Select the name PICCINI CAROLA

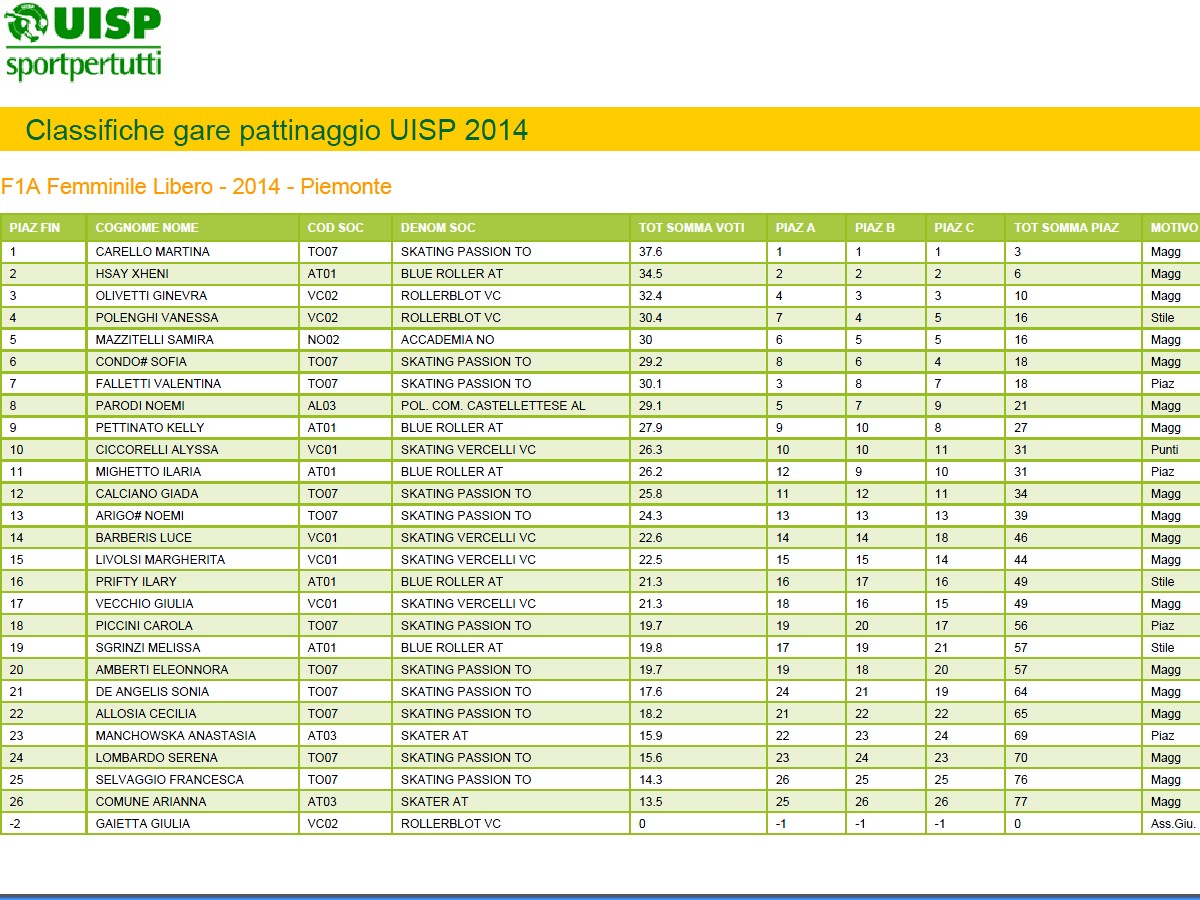click(x=144, y=626)
